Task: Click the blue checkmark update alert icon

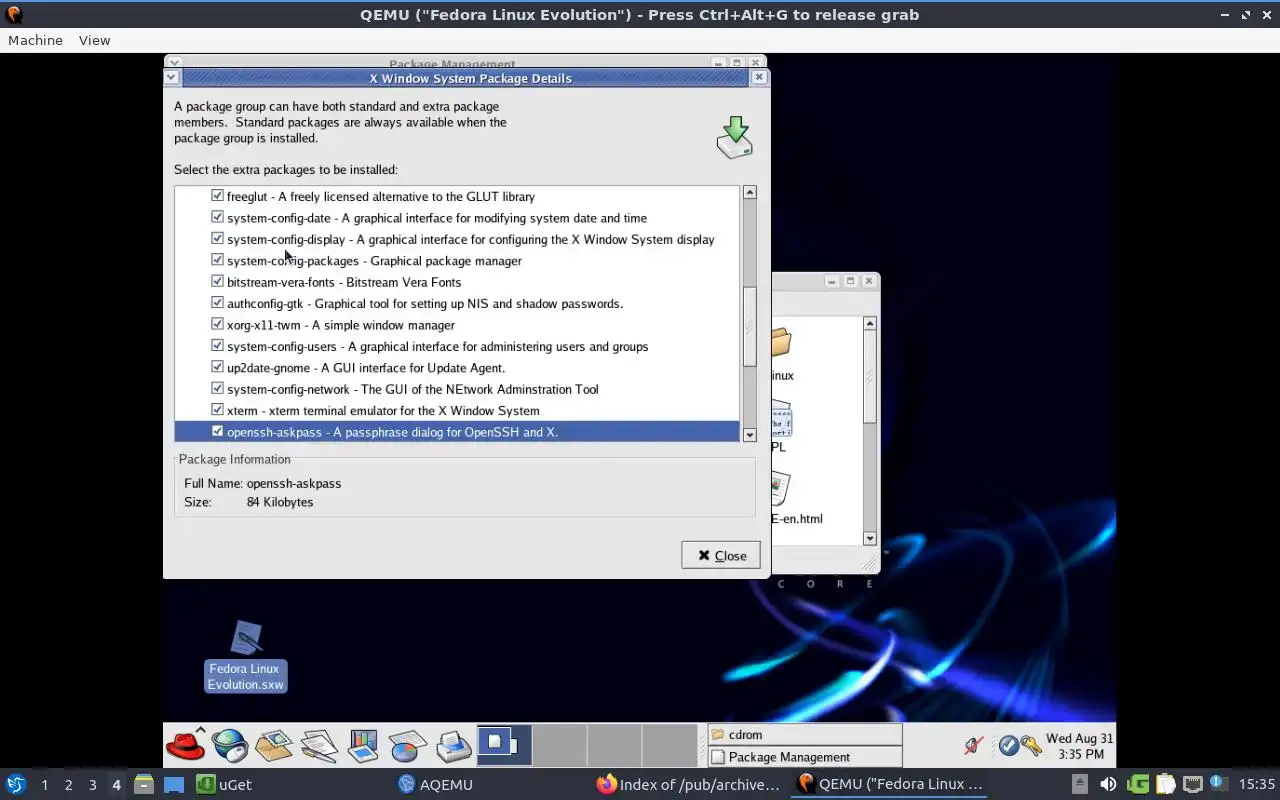Action: point(1008,746)
